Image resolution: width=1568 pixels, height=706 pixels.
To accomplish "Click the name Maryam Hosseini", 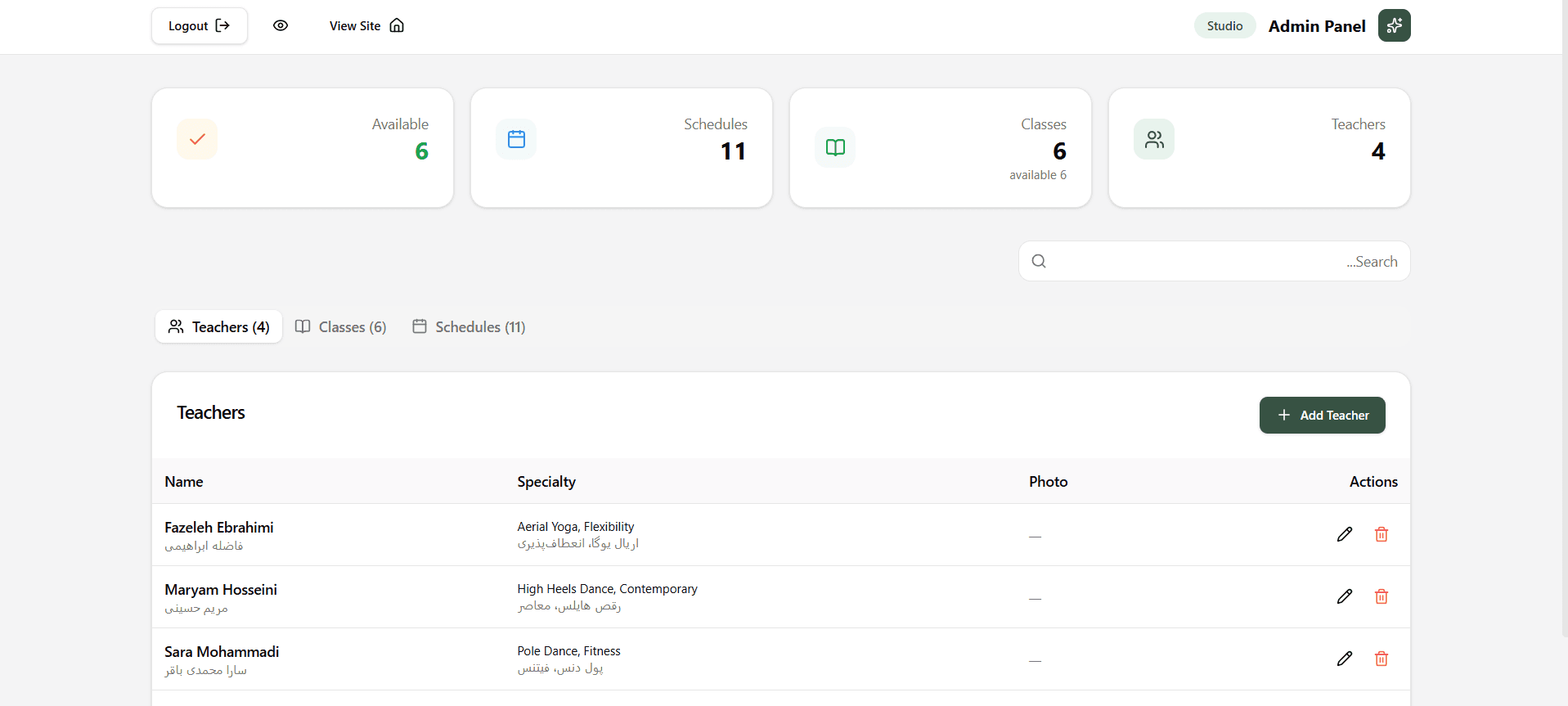I will [221, 590].
